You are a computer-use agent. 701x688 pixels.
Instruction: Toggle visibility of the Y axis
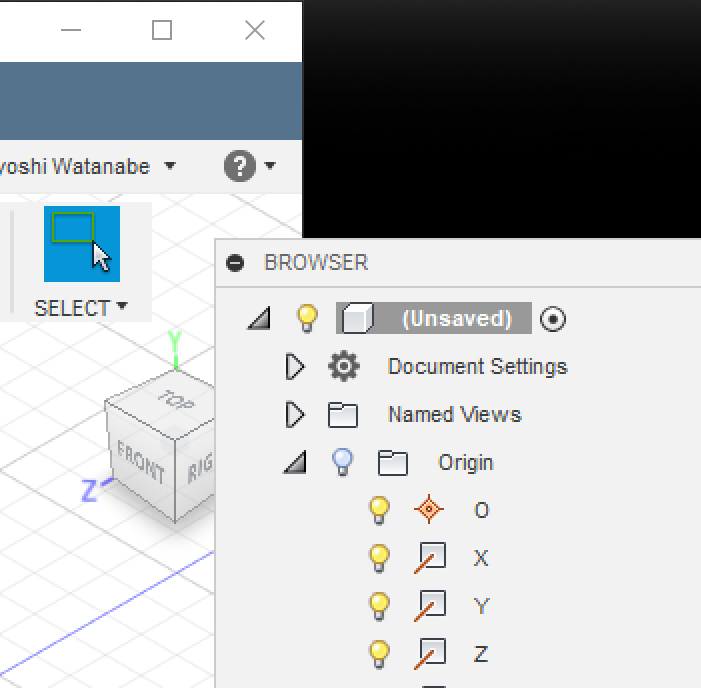[x=379, y=606]
